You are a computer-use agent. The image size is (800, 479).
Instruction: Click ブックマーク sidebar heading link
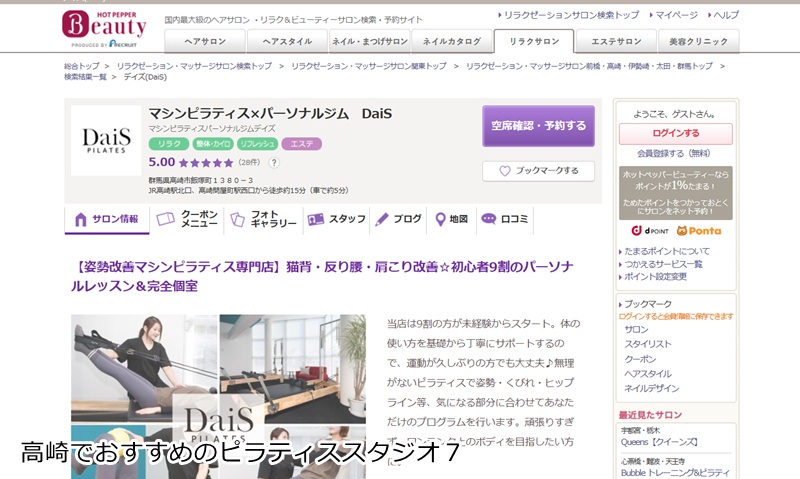pos(648,304)
